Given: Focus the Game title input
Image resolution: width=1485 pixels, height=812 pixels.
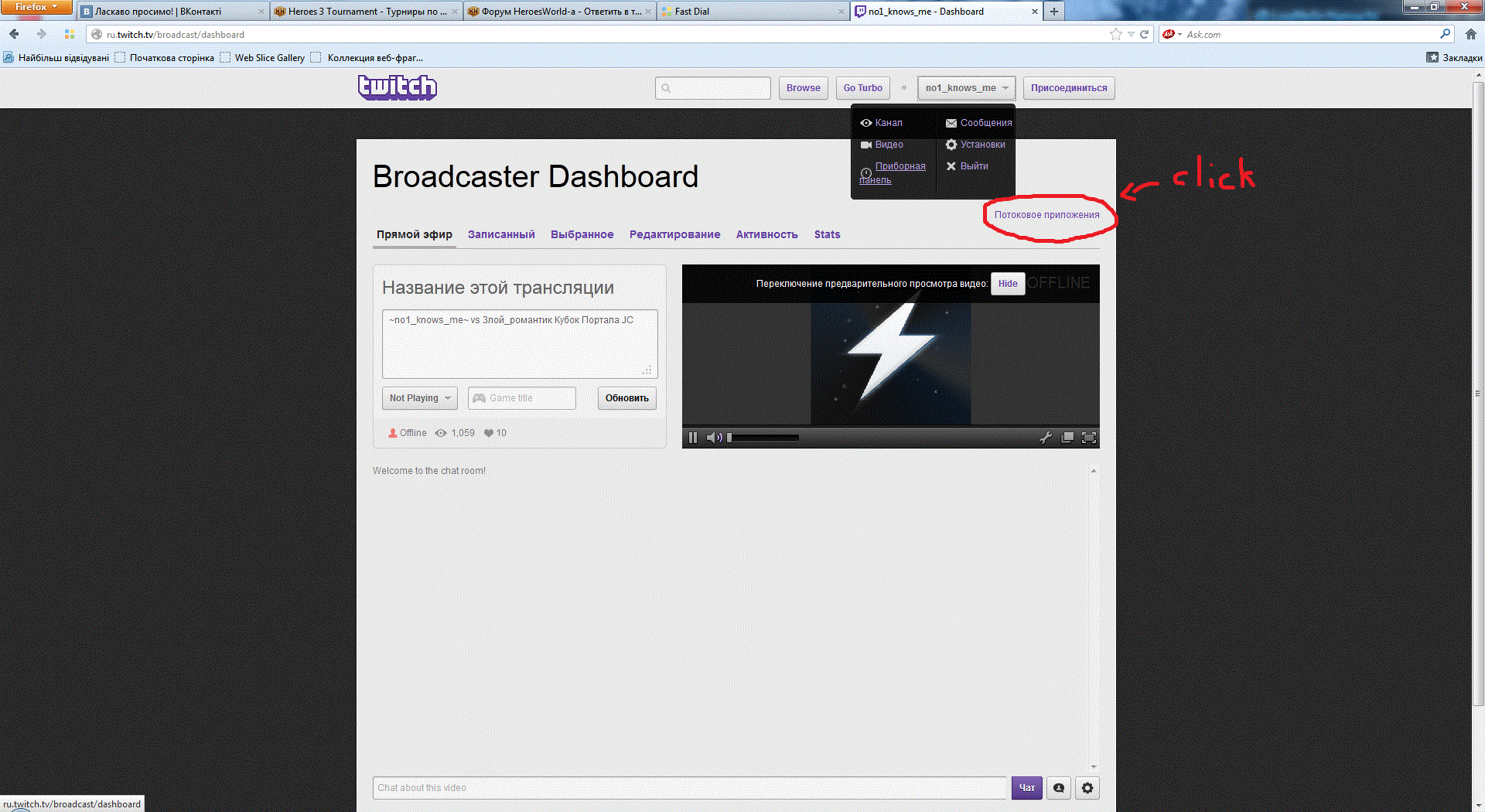Looking at the screenshot, I should (x=522, y=398).
